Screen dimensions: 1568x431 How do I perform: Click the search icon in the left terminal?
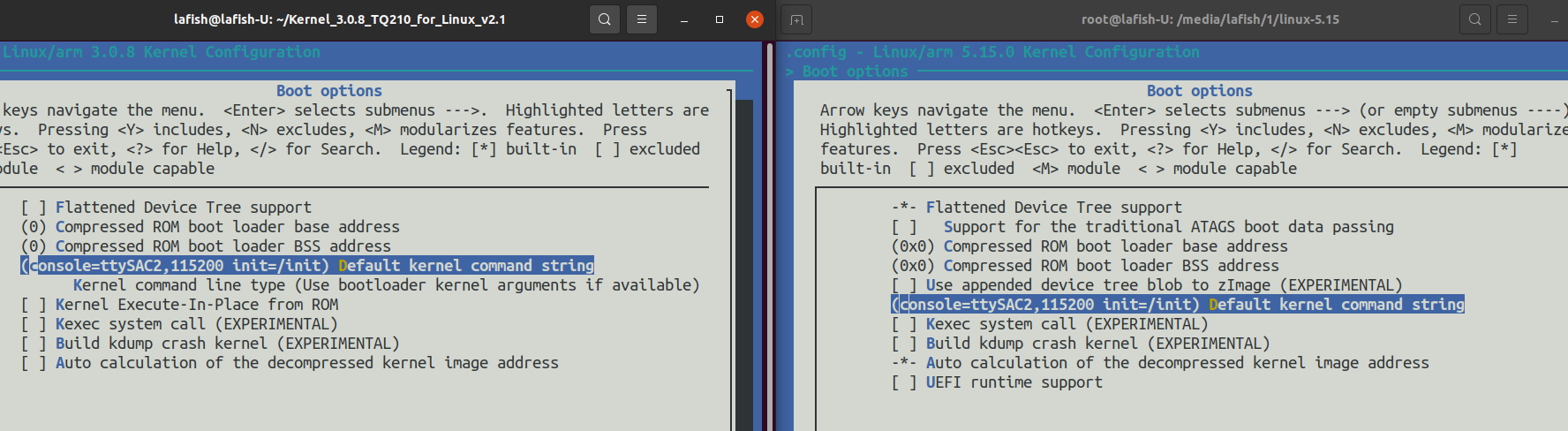click(x=604, y=19)
